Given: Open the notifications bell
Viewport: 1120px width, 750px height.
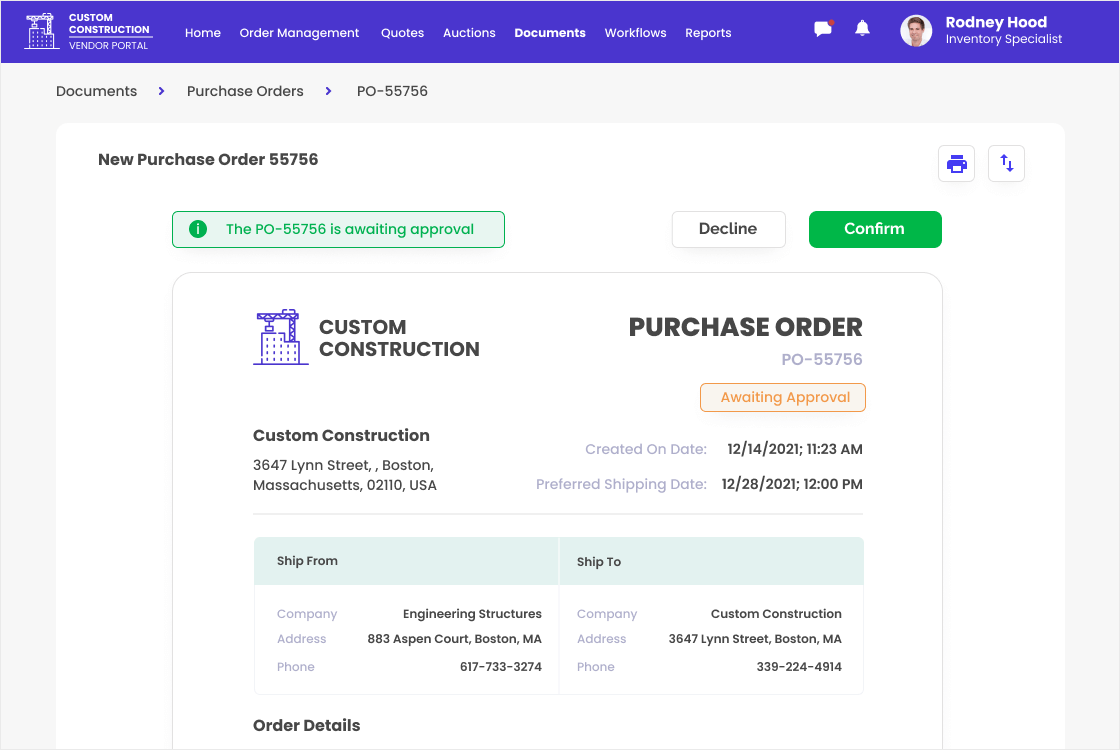Looking at the screenshot, I should point(862,29).
